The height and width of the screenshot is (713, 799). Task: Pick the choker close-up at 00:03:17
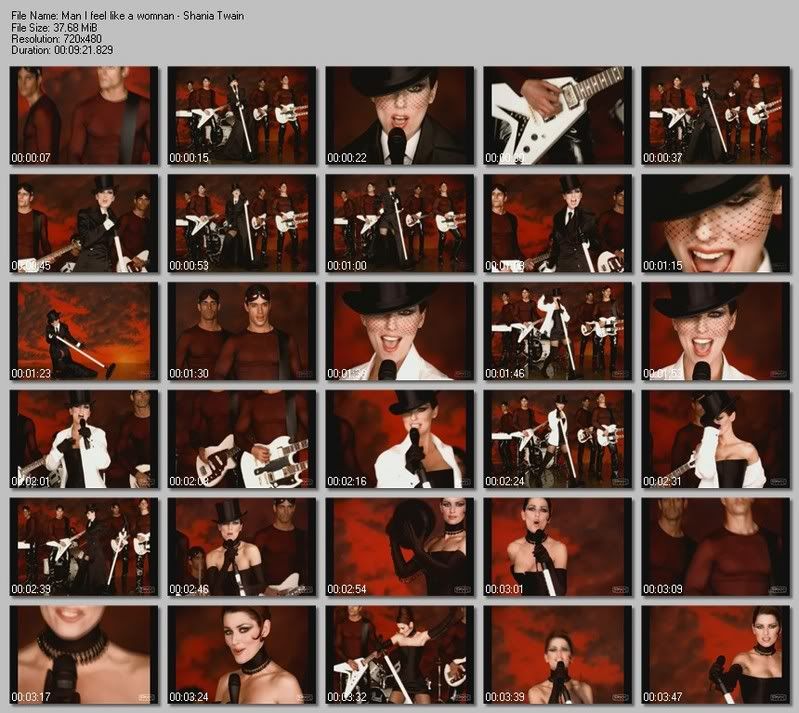click(84, 656)
